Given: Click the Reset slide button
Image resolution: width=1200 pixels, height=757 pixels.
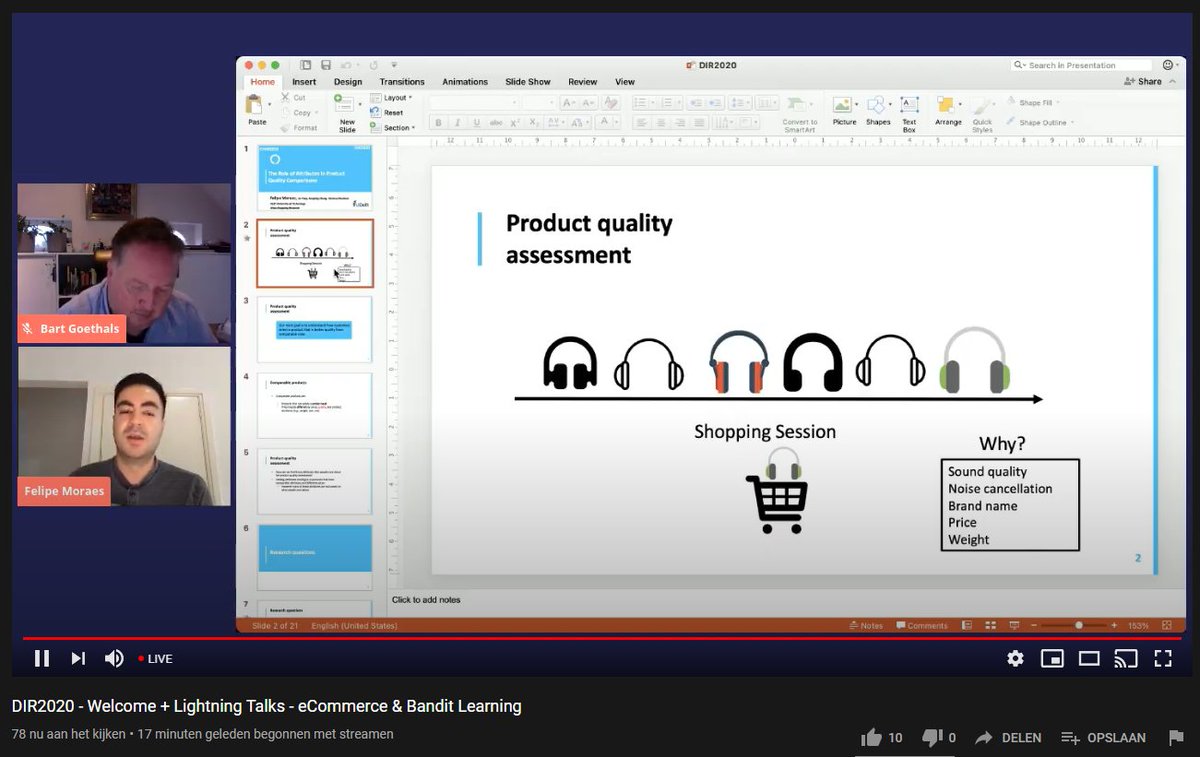Looking at the screenshot, I should point(388,113).
